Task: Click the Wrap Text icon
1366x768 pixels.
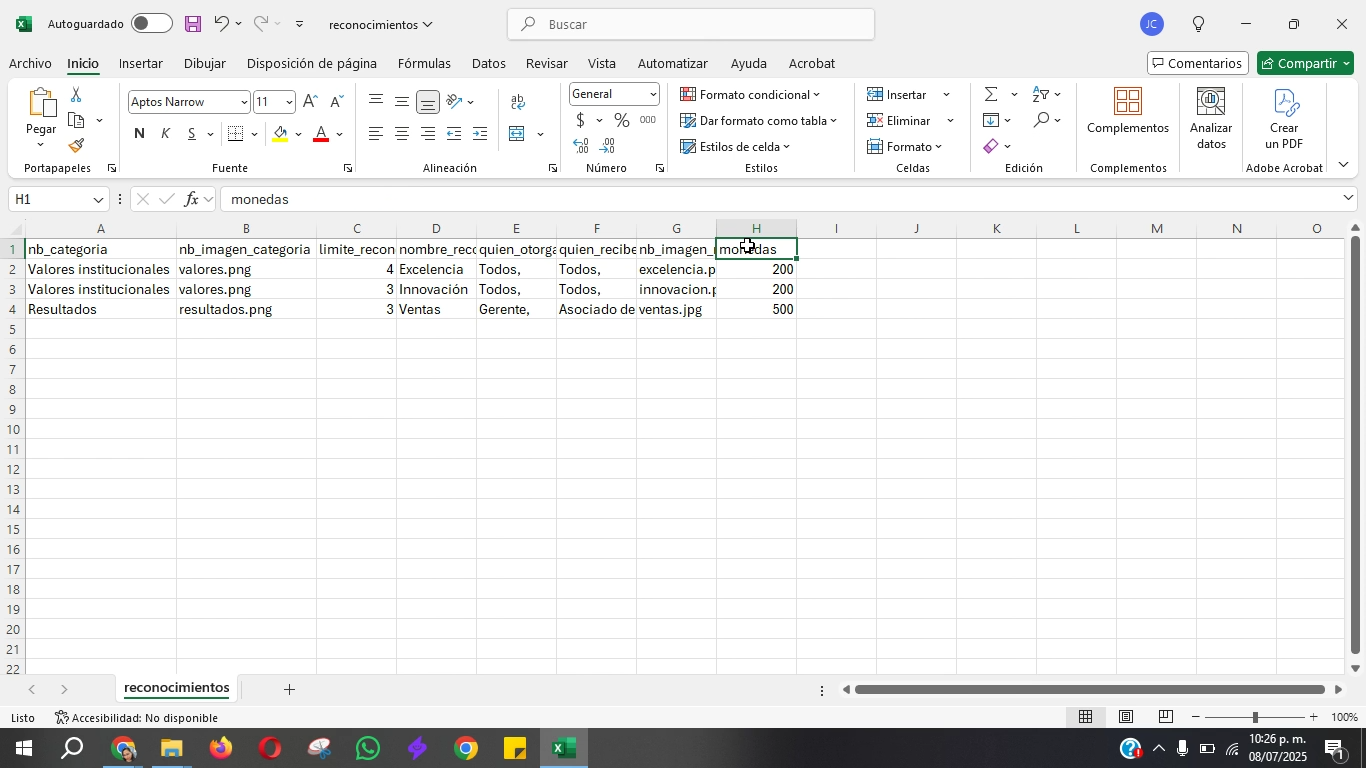Action: coord(518,102)
